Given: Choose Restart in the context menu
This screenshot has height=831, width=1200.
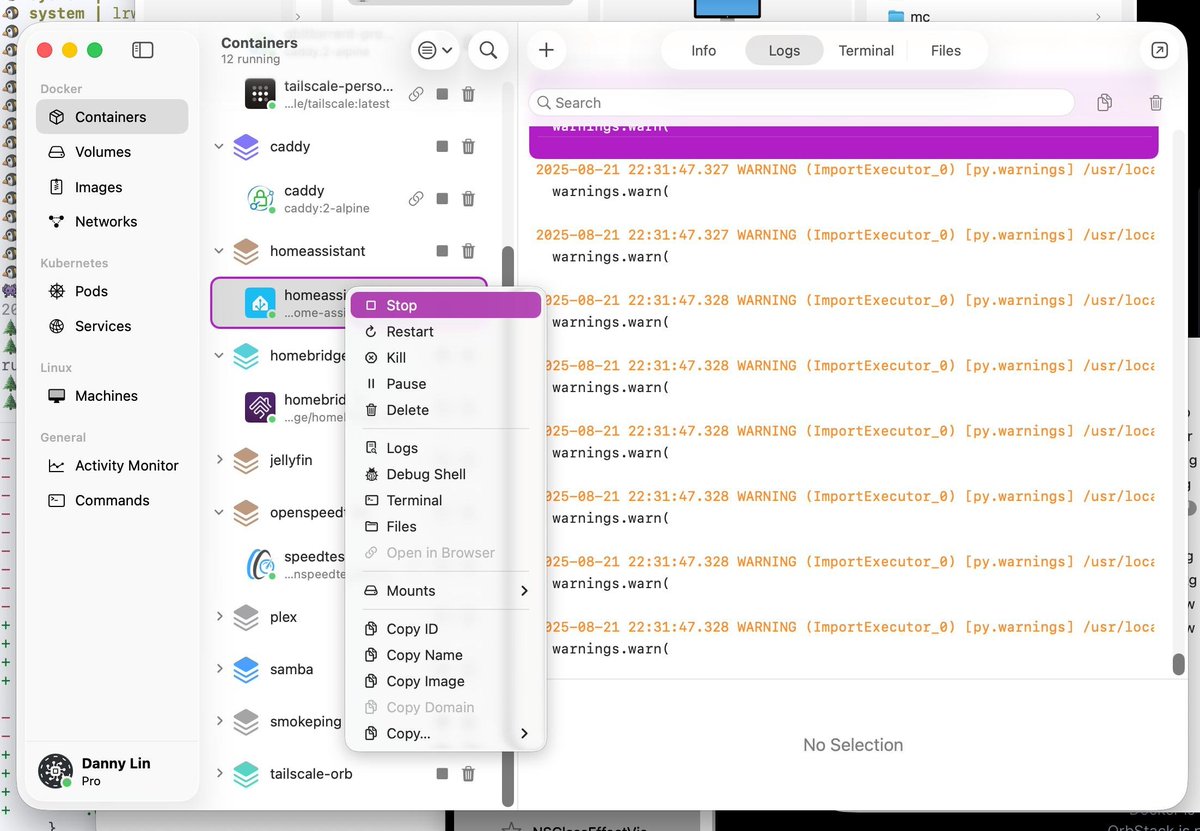Looking at the screenshot, I should (446, 331).
